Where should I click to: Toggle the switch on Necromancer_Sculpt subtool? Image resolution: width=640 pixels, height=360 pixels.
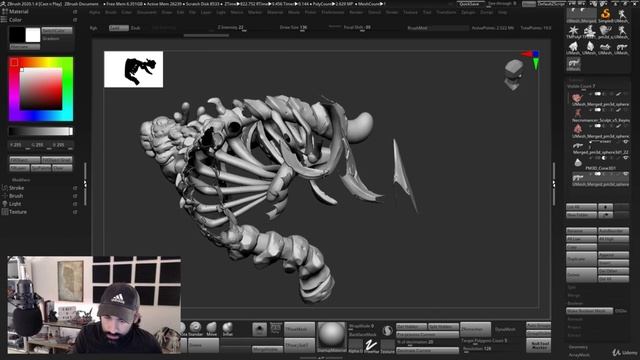pos(598,110)
